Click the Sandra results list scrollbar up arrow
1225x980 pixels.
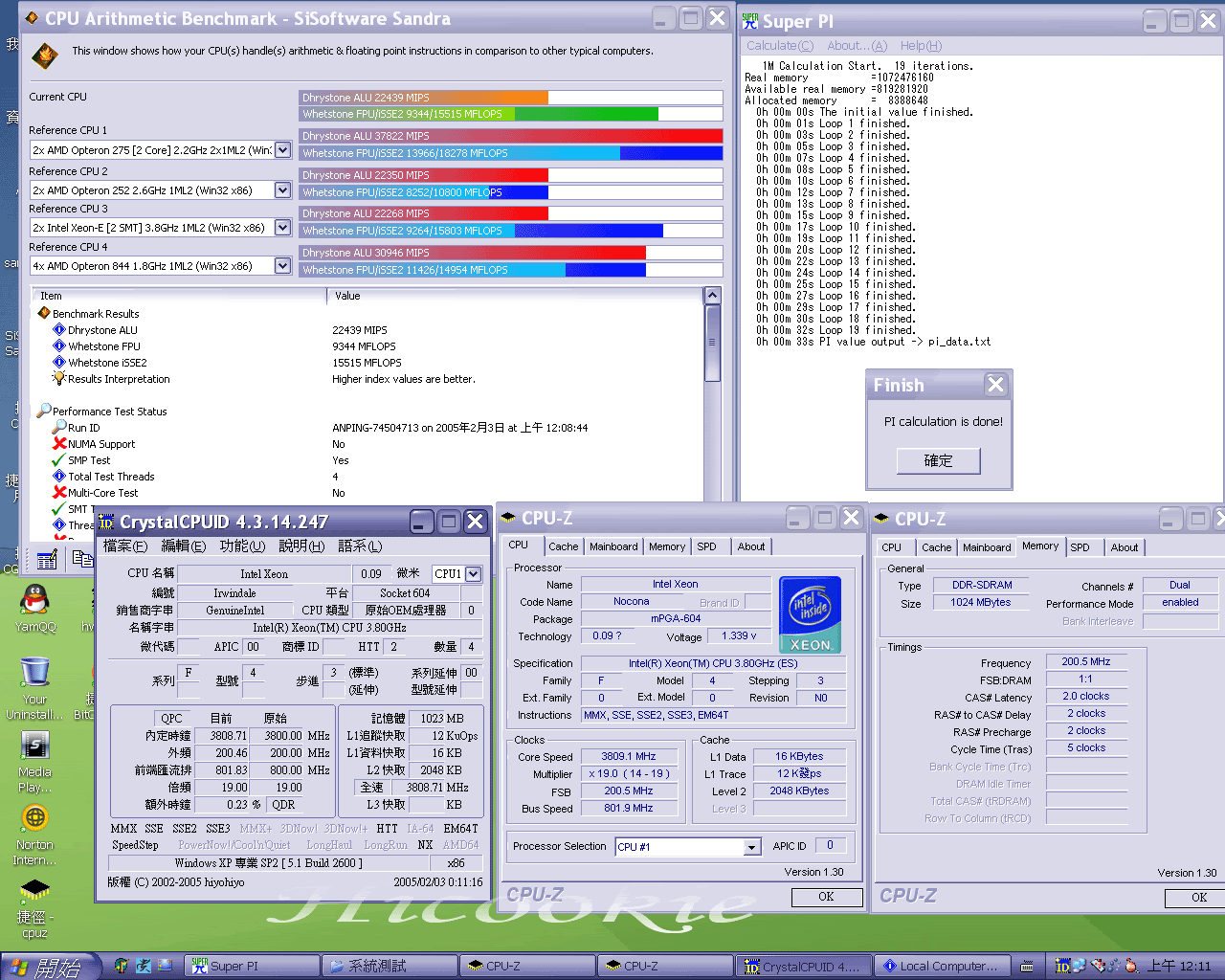pos(712,296)
